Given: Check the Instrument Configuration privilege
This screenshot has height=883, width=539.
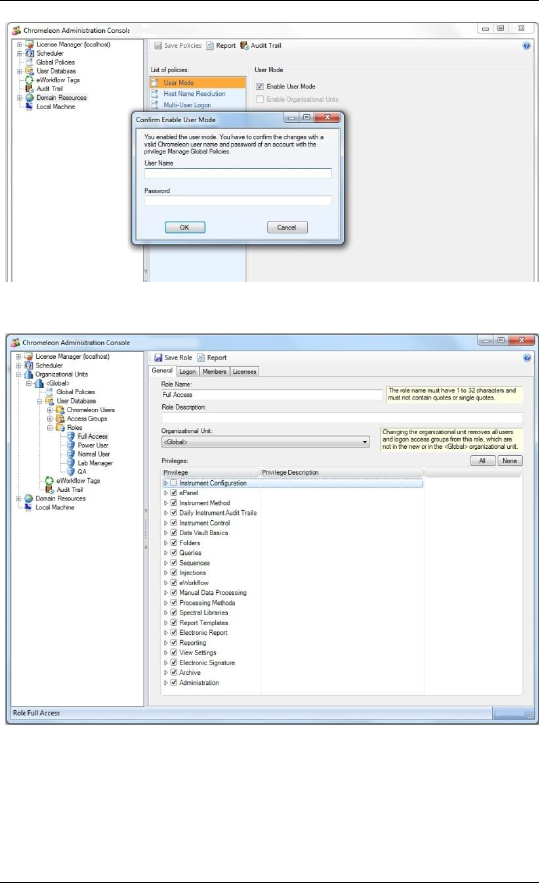Looking at the screenshot, I should [x=174, y=483].
